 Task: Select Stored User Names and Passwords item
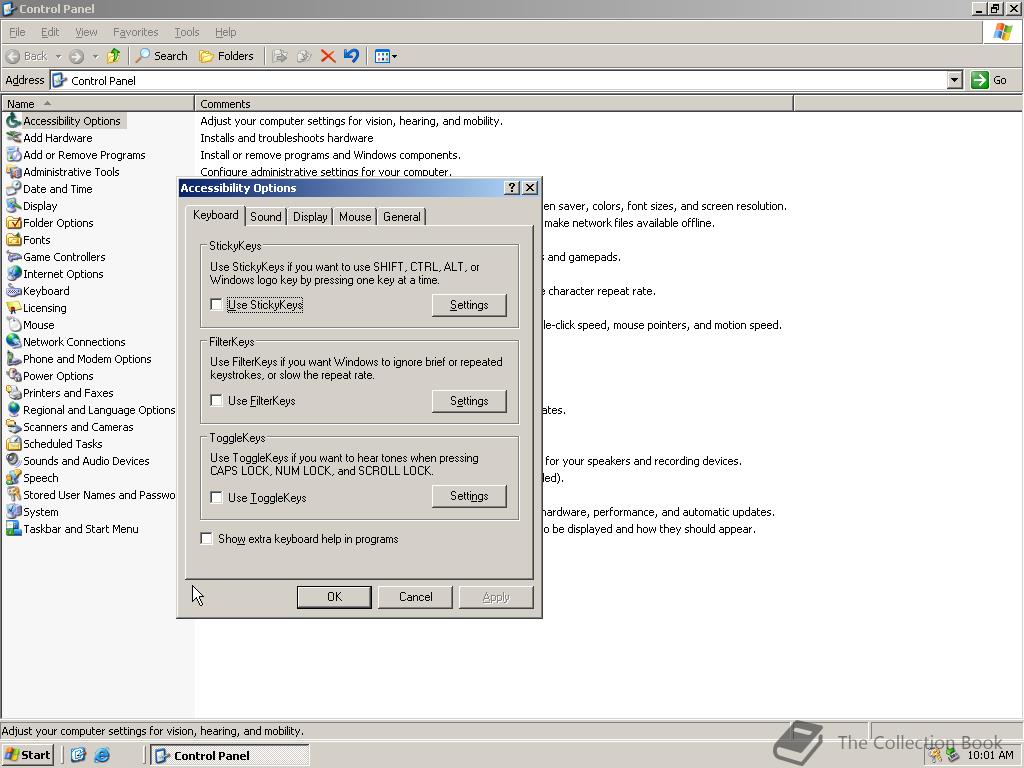pos(90,494)
